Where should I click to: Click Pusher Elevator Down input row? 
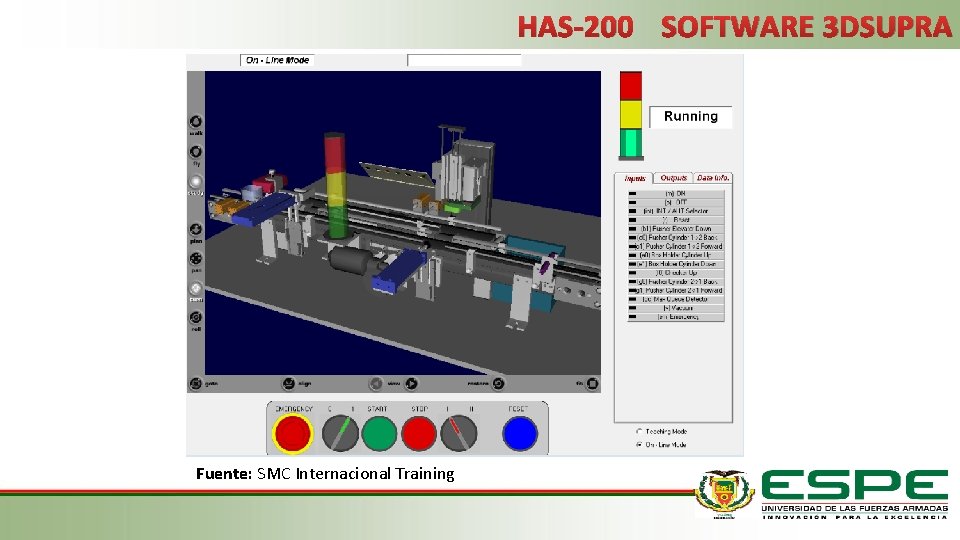click(676, 228)
